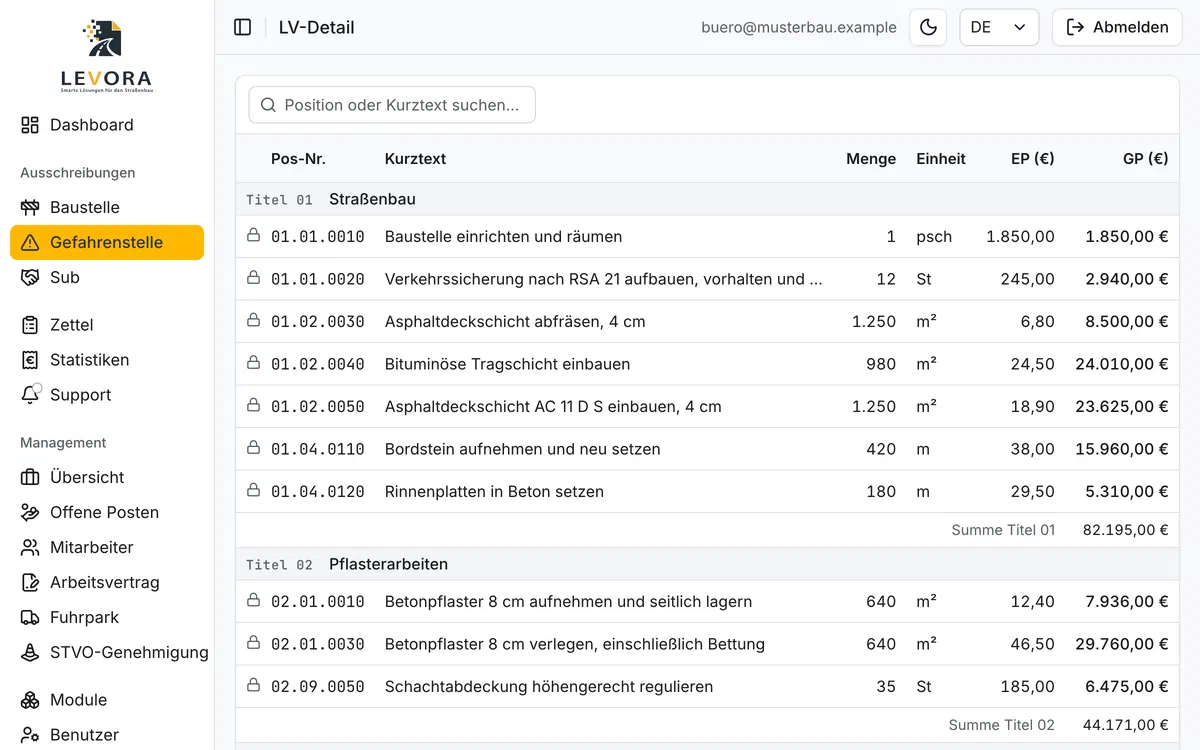This screenshot has height=750, width=1200.
Task: Click the Module boxes icon
Action: click(x=30, y=700)
